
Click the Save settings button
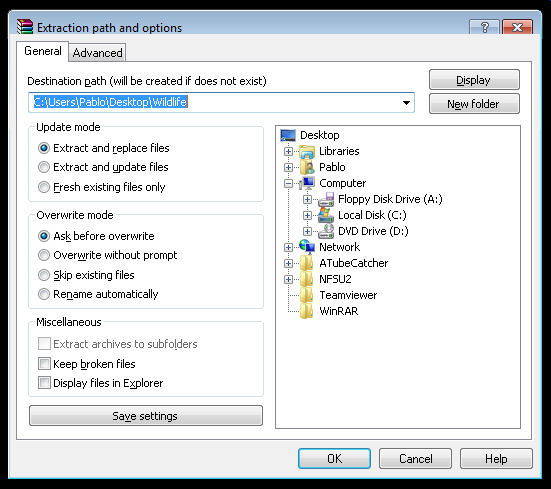145,416
